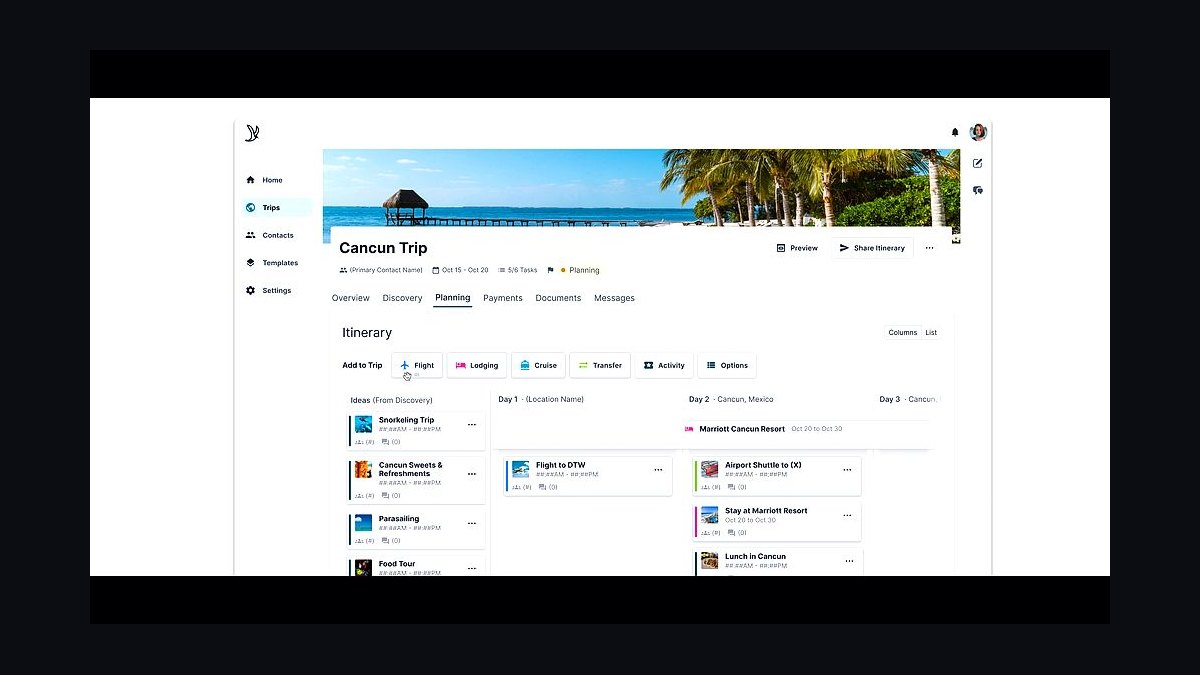Open the user profile avatar
Viewport: 1200px width, 675px height.
[x=978, y=132]
